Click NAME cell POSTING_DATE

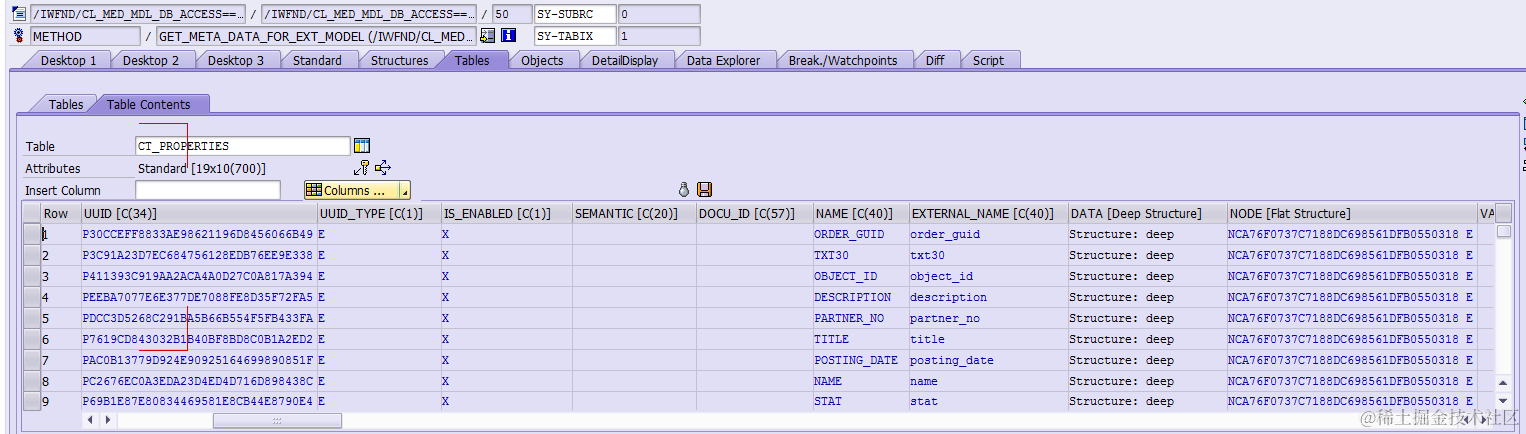tap(860, 360)
